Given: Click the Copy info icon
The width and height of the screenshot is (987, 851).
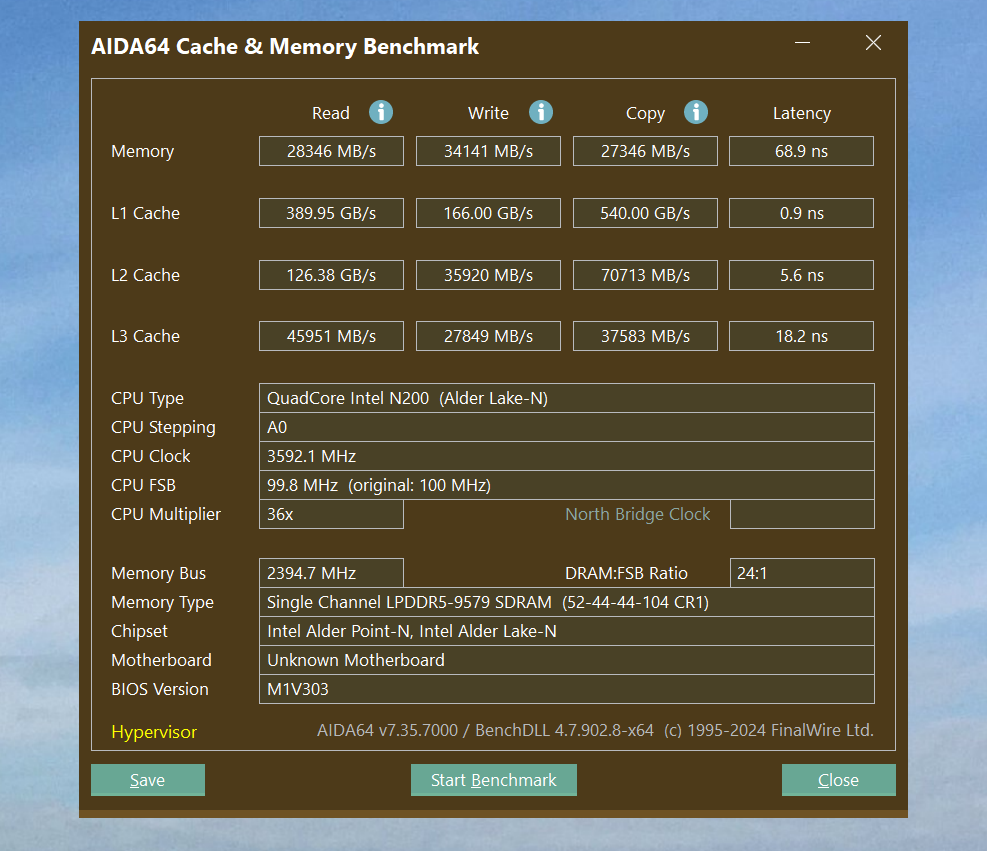Looking at the screenshot, I should (x=696, y=113).
